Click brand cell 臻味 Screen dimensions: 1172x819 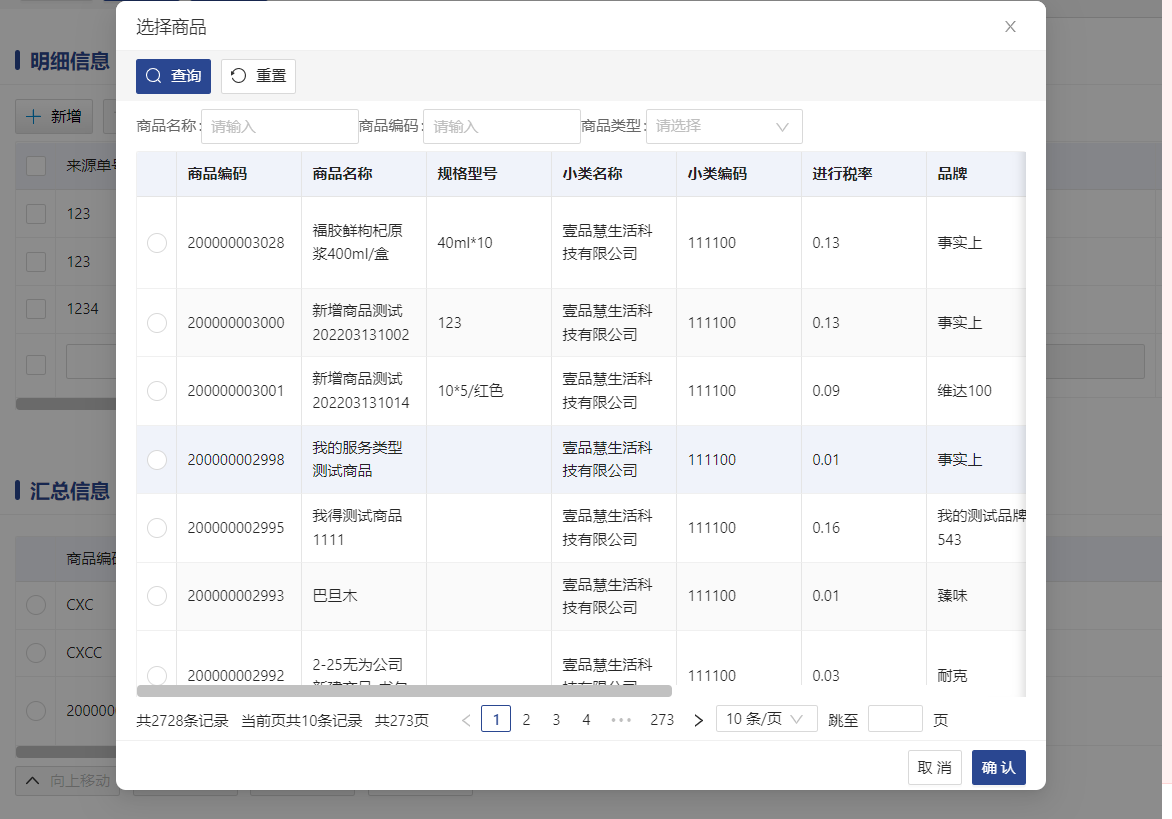point(952,596)
